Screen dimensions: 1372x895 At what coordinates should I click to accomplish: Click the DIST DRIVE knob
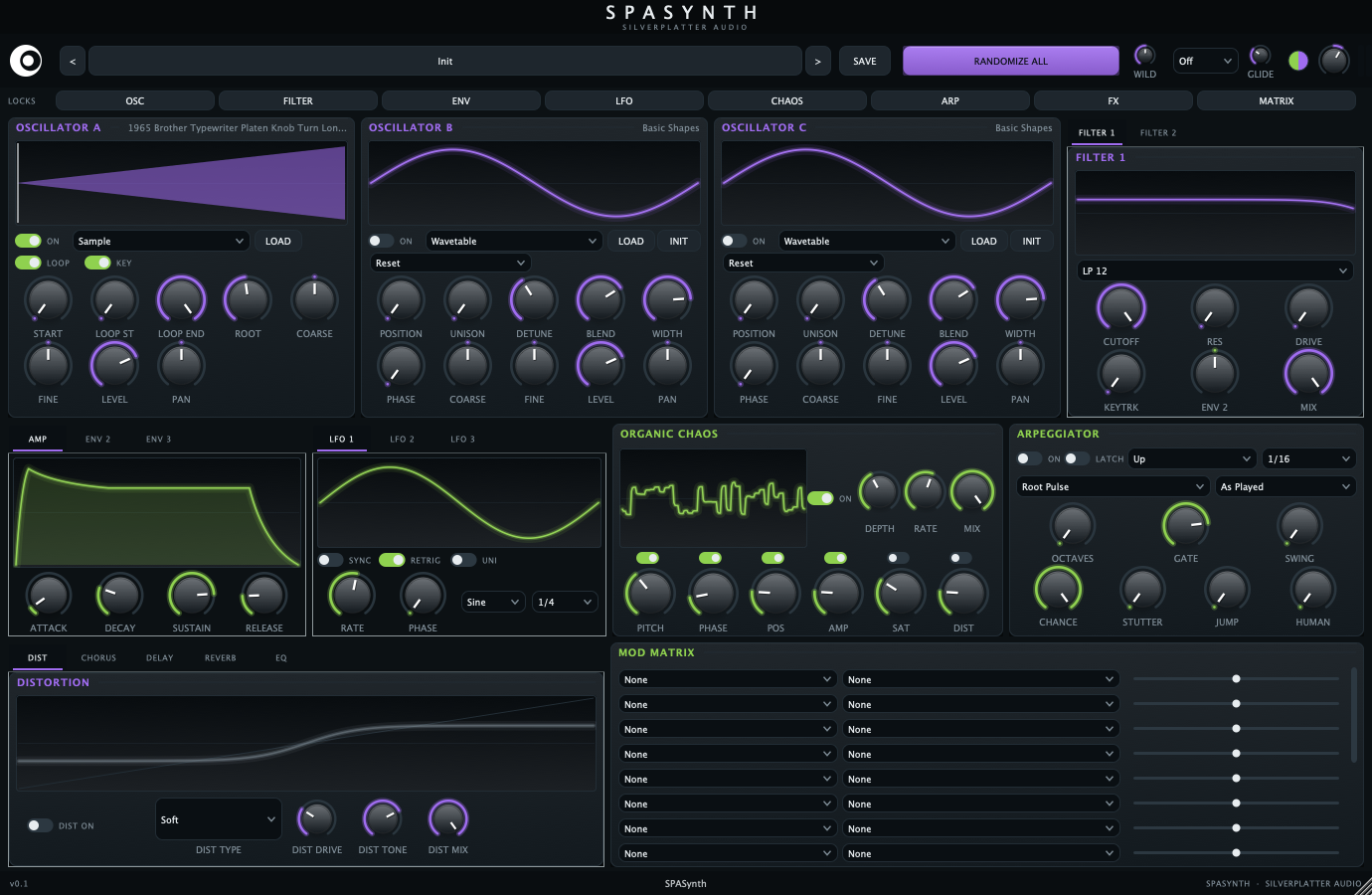(x=316, y=818)
